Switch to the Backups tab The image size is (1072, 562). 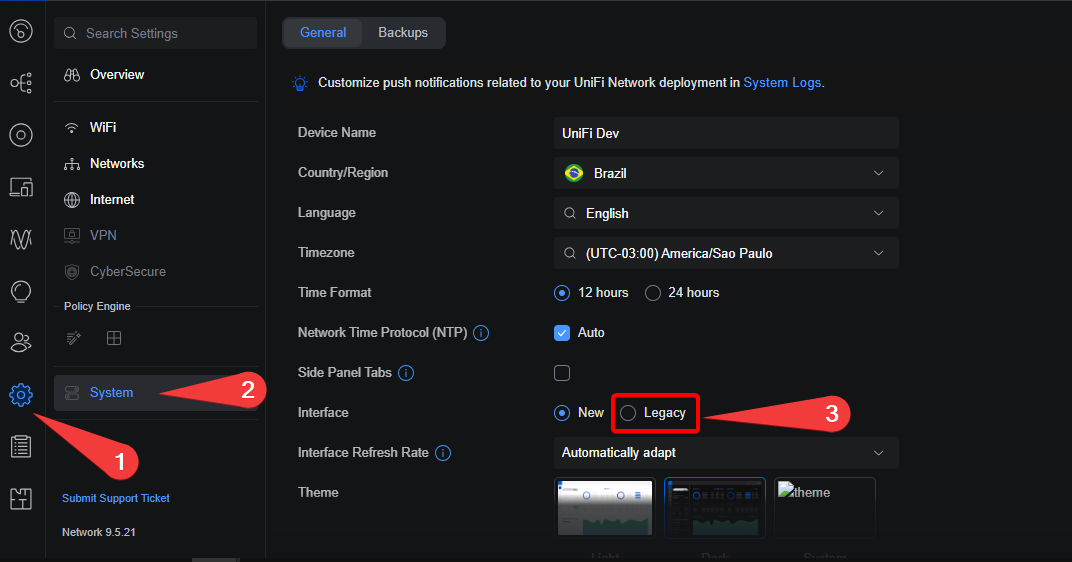point(403,33)
